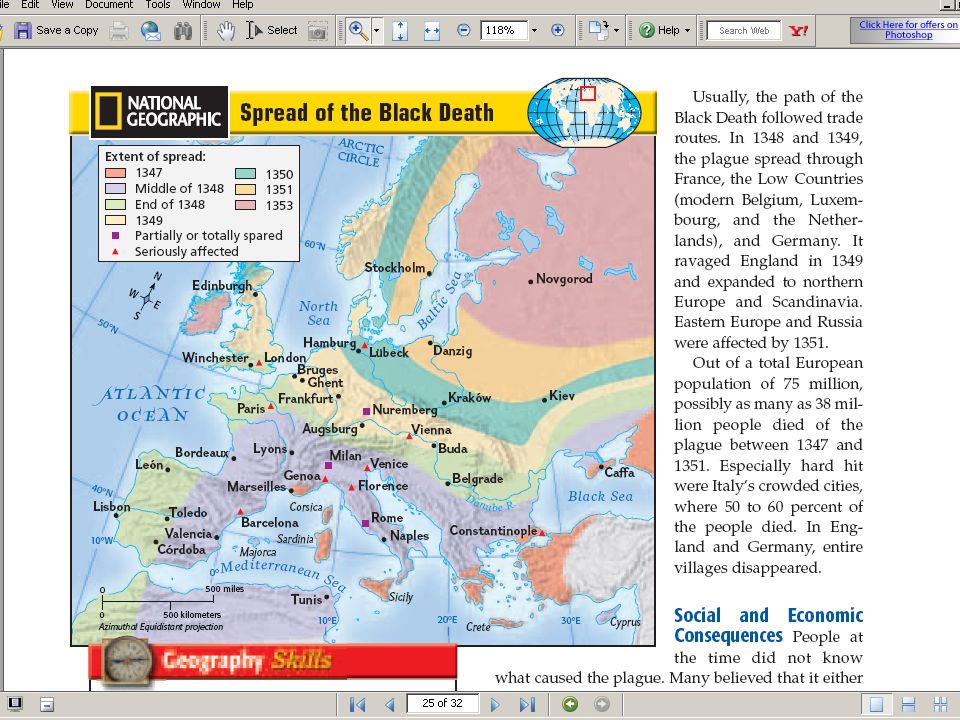Screen dimensions: 960x720
Task: Click the Print icon in toolbar
Action: click(x=119, y=30)
